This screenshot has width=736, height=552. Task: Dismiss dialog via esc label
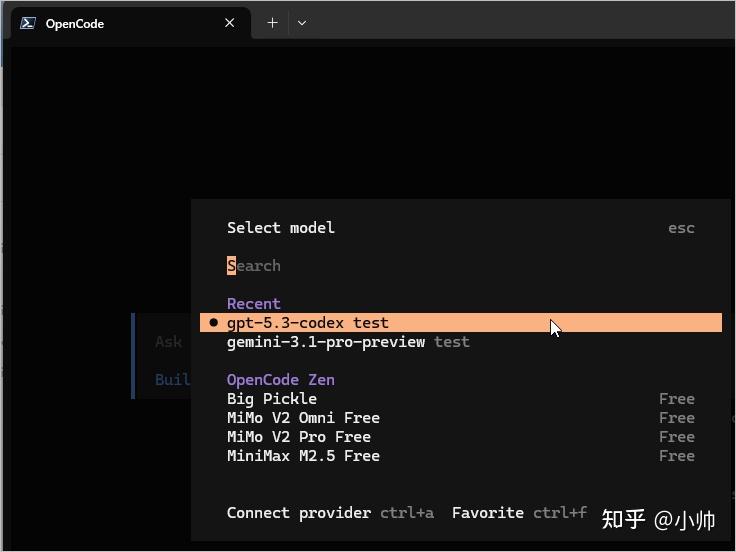pos(681,228)
